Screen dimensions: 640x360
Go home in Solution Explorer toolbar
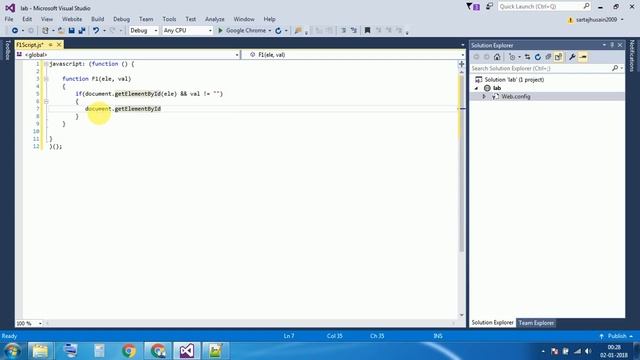click(x=497, y=57)
